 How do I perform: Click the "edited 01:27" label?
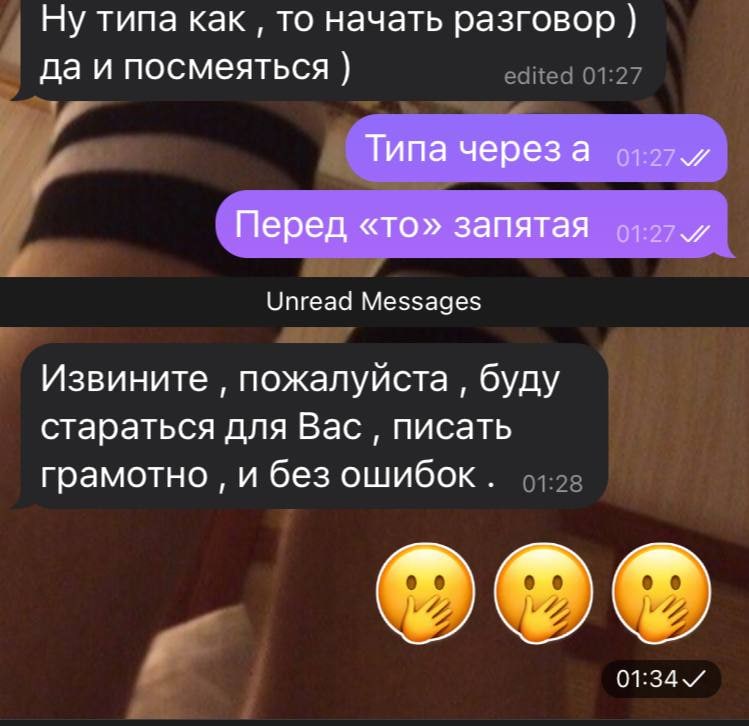573,76
